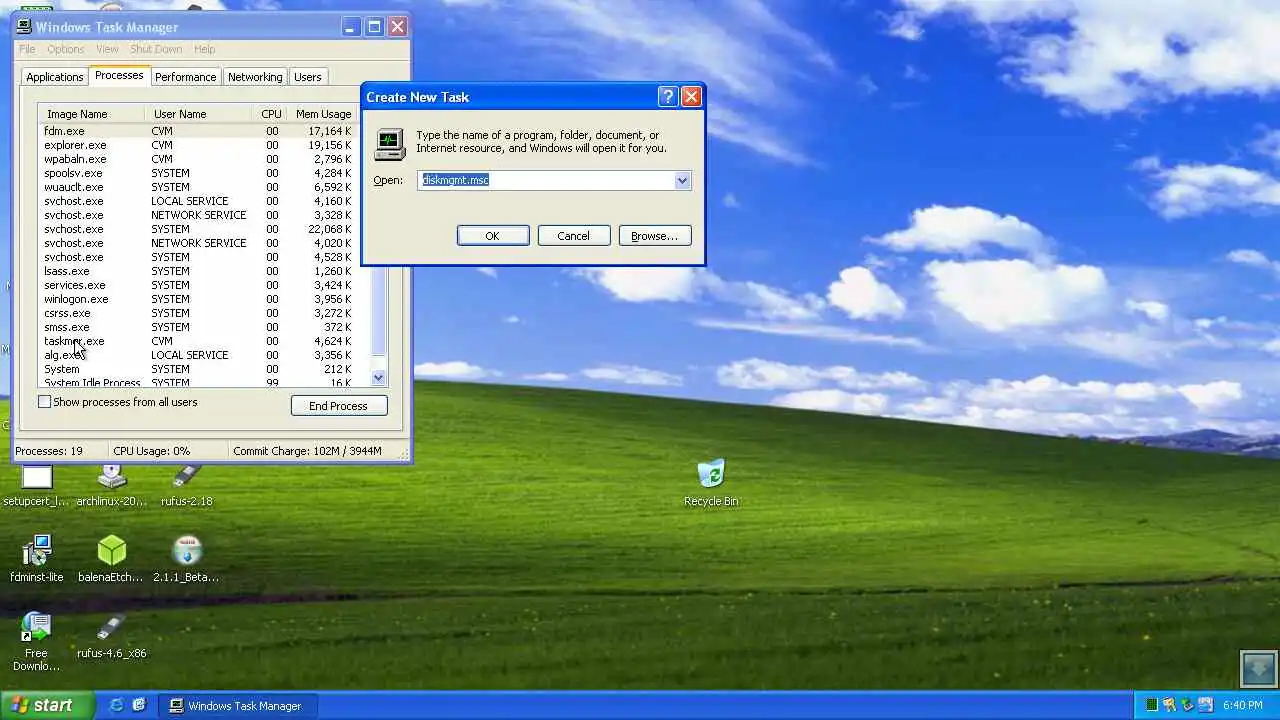Click the End Process button
The image size is (1280, 720).
point(339,406)
